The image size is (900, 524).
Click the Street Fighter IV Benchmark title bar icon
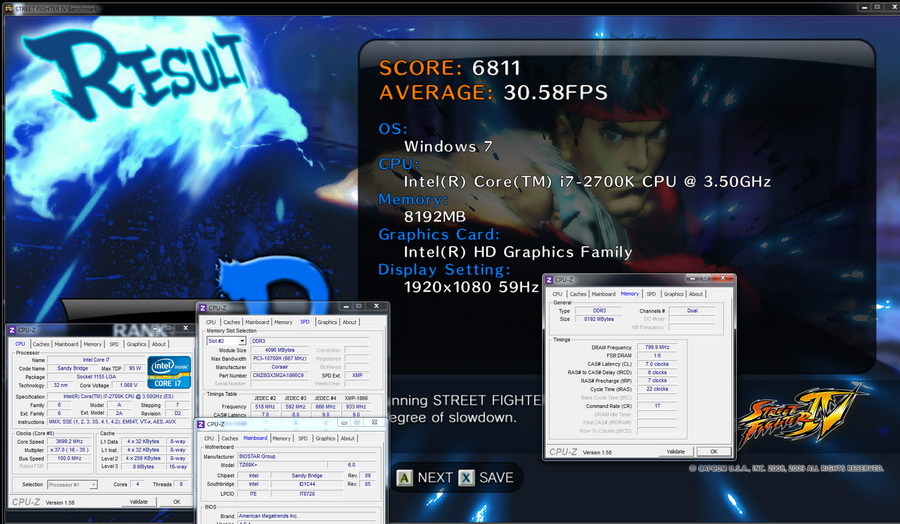8,9
